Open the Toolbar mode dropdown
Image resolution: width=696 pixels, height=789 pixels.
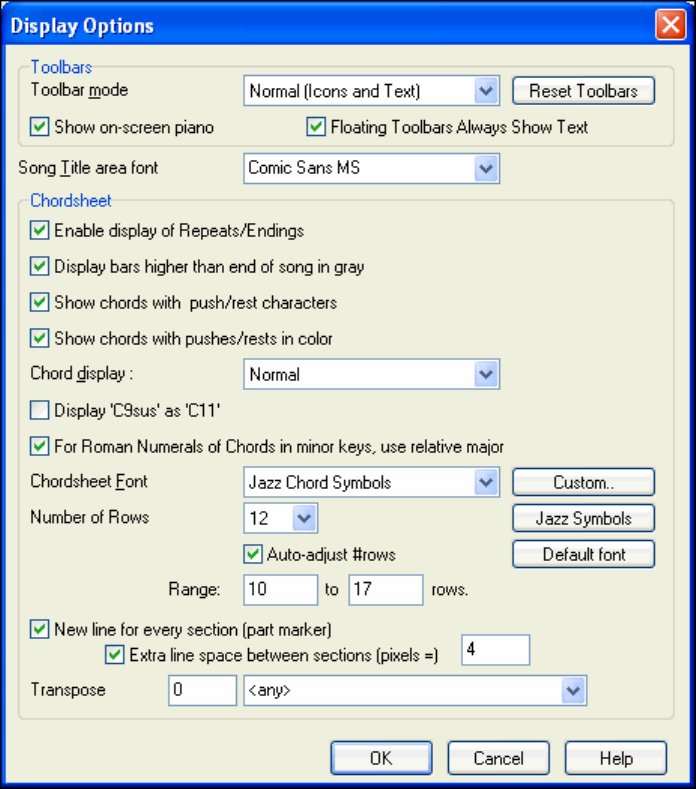click(x=486, y=92)
